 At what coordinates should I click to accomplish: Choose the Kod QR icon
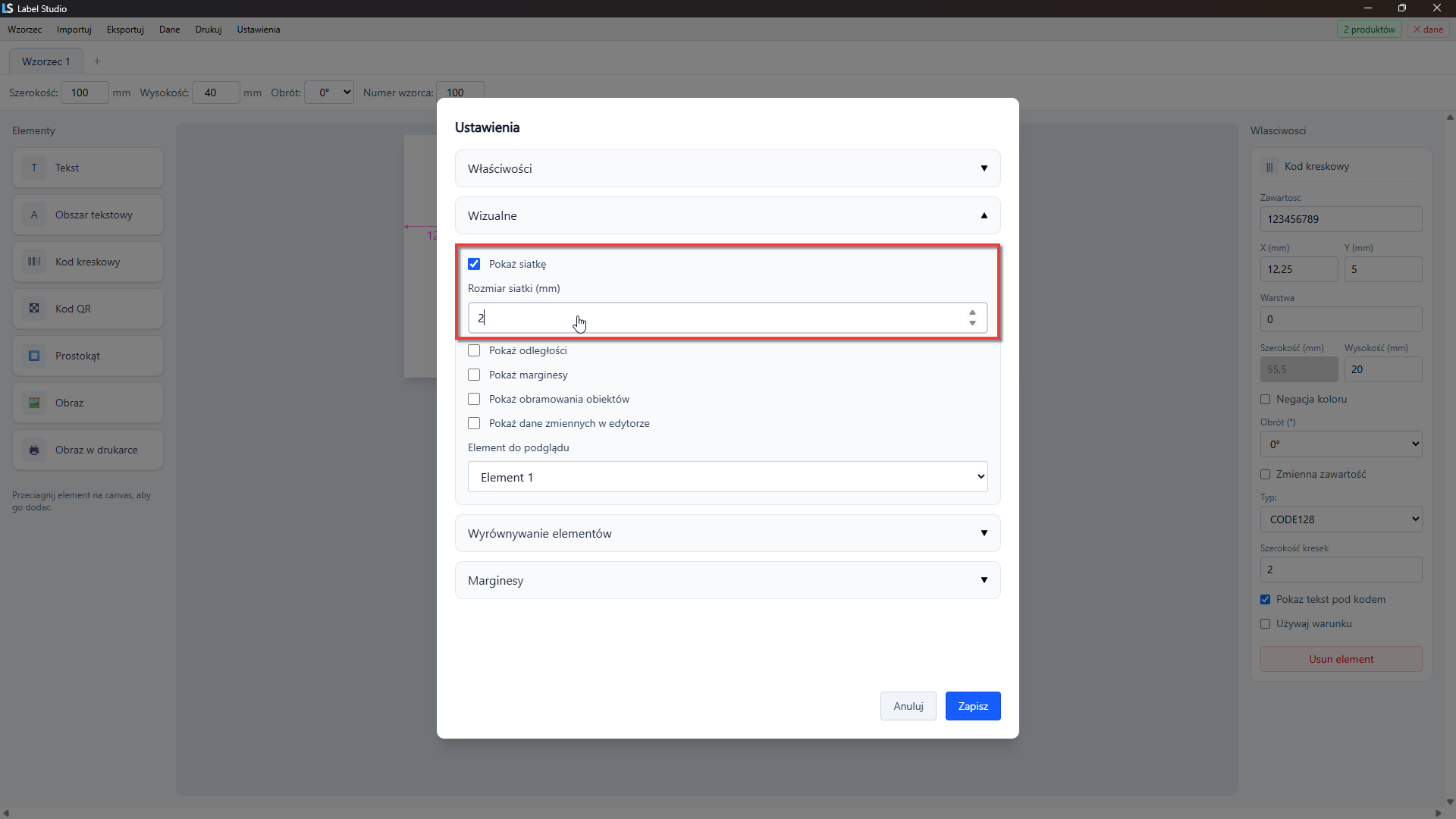(x=34, y=309)
